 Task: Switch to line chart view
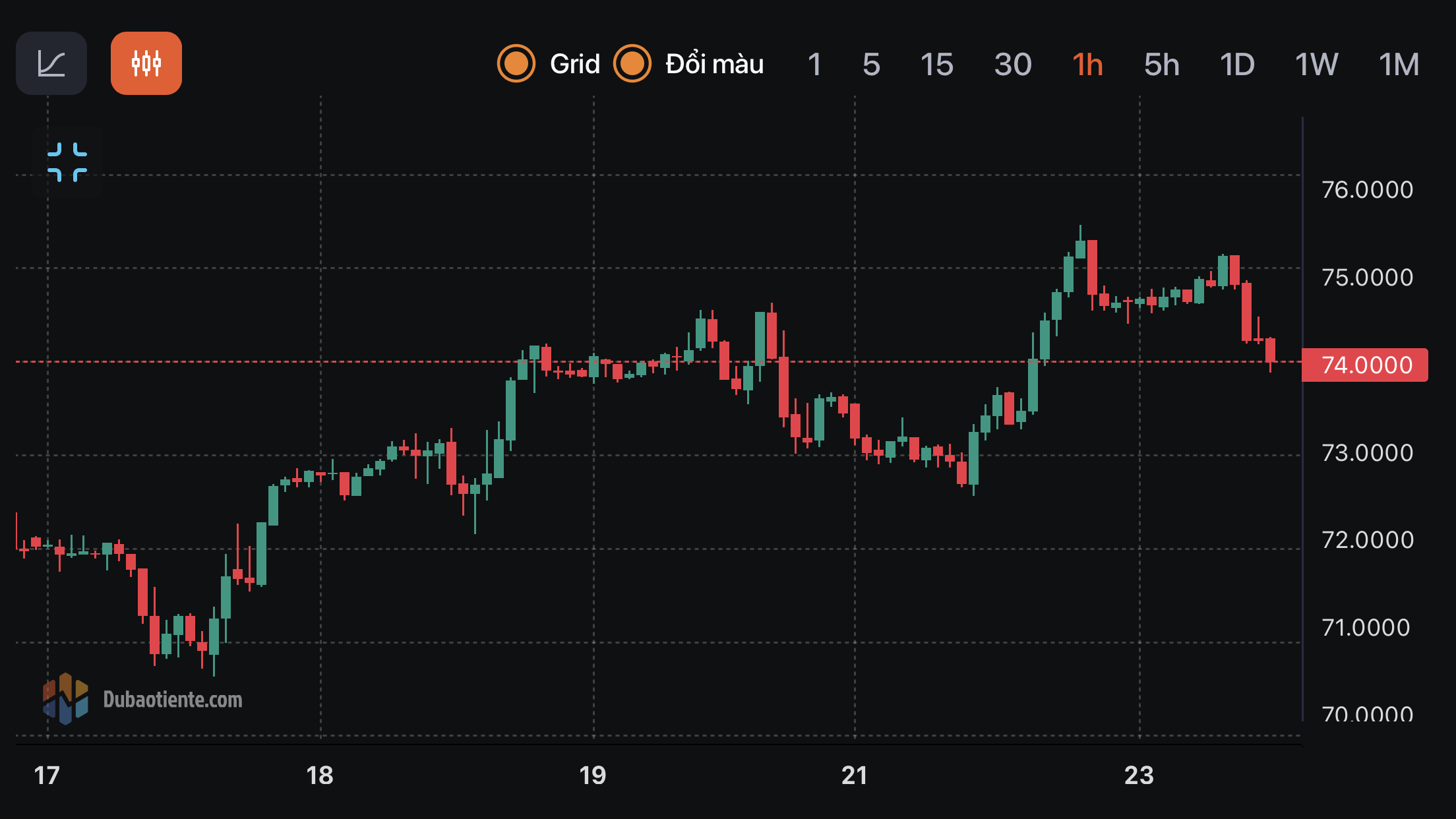pyautogui.click(x=51, y=63)
